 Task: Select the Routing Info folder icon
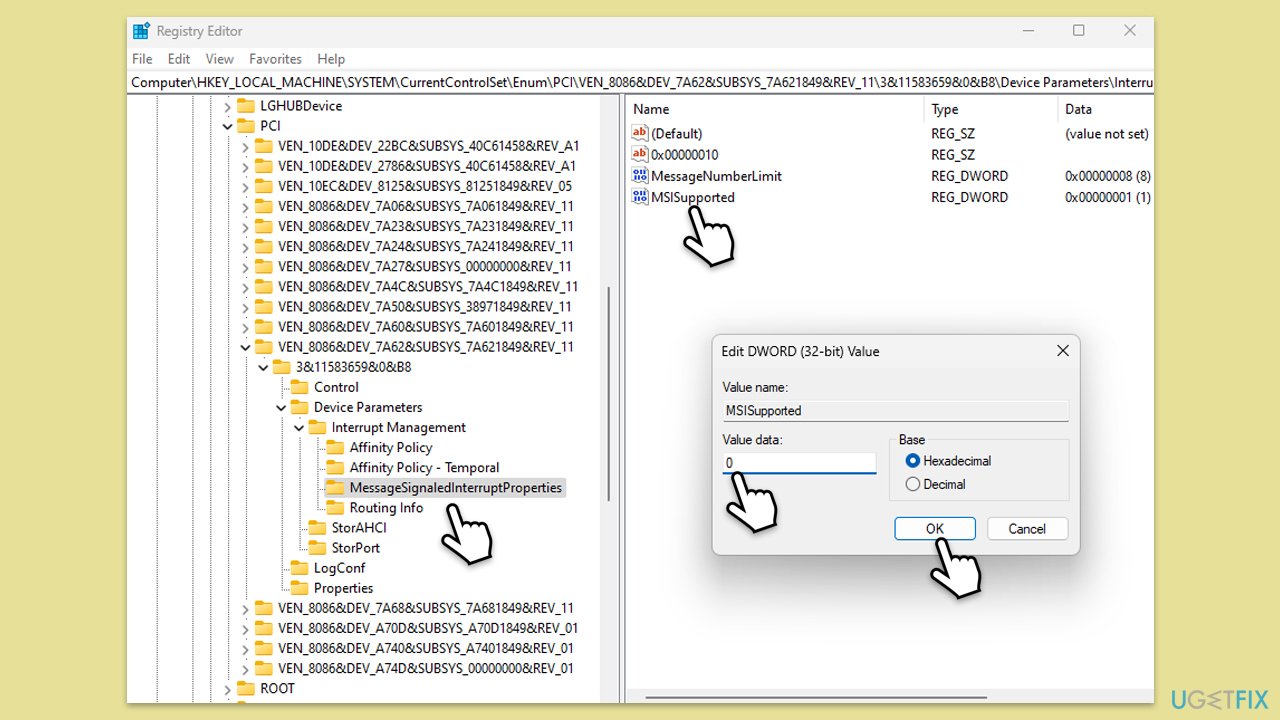click(x=336, y=507)
